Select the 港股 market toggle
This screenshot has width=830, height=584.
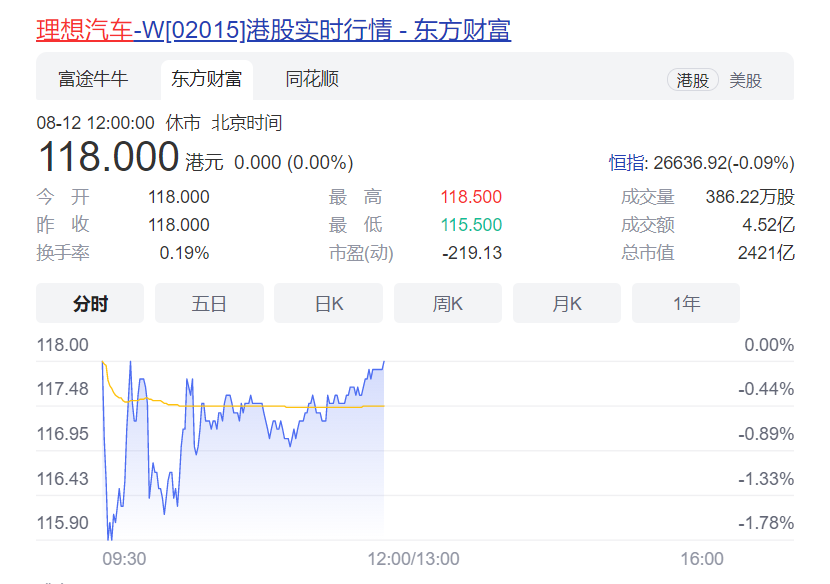click(692, 80)
